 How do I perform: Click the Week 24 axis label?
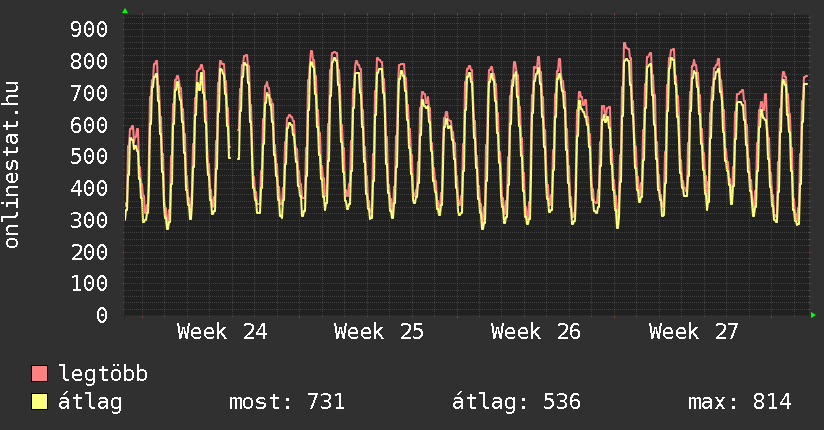(x=222, y=332)
